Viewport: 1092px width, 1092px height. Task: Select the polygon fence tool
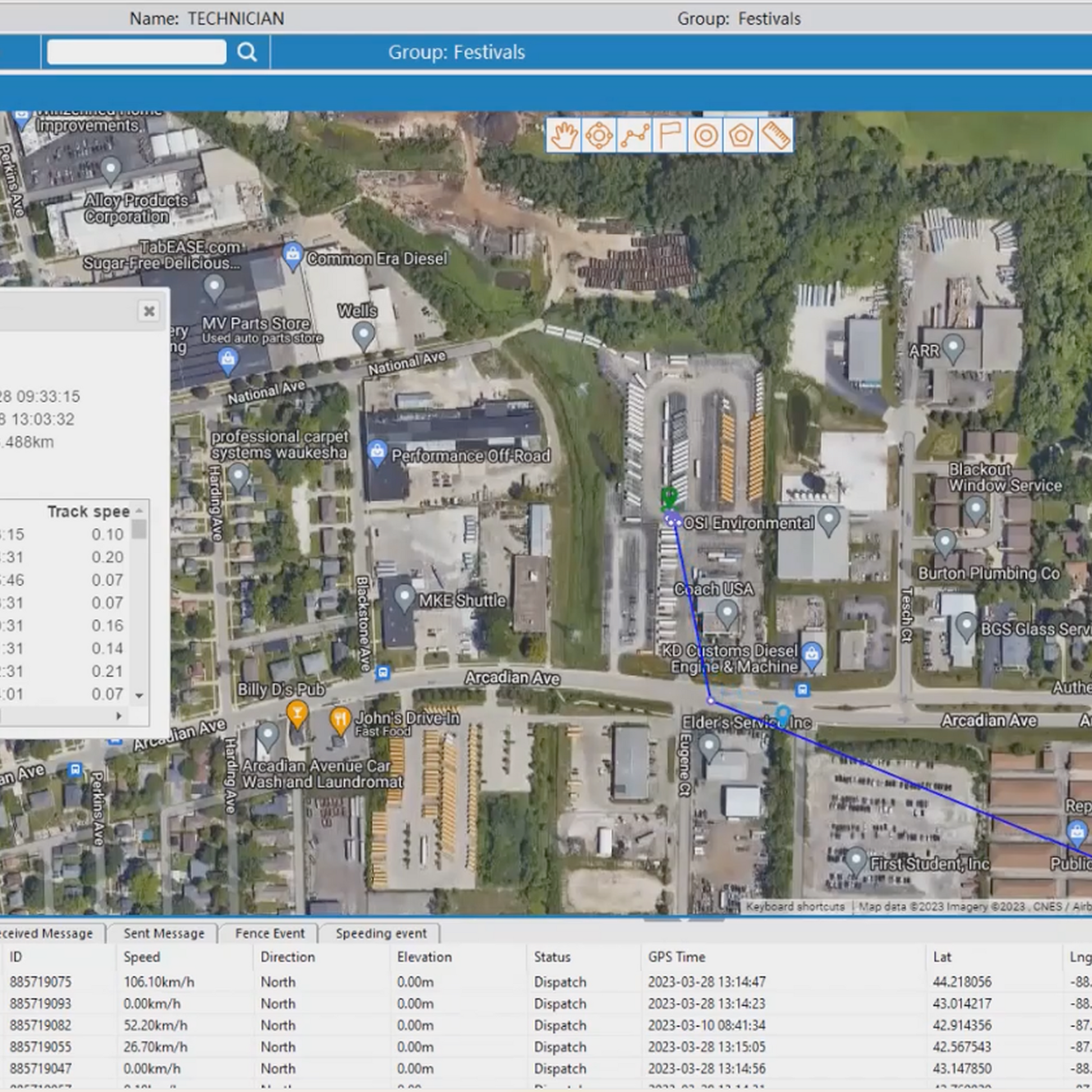click(740, 136)
